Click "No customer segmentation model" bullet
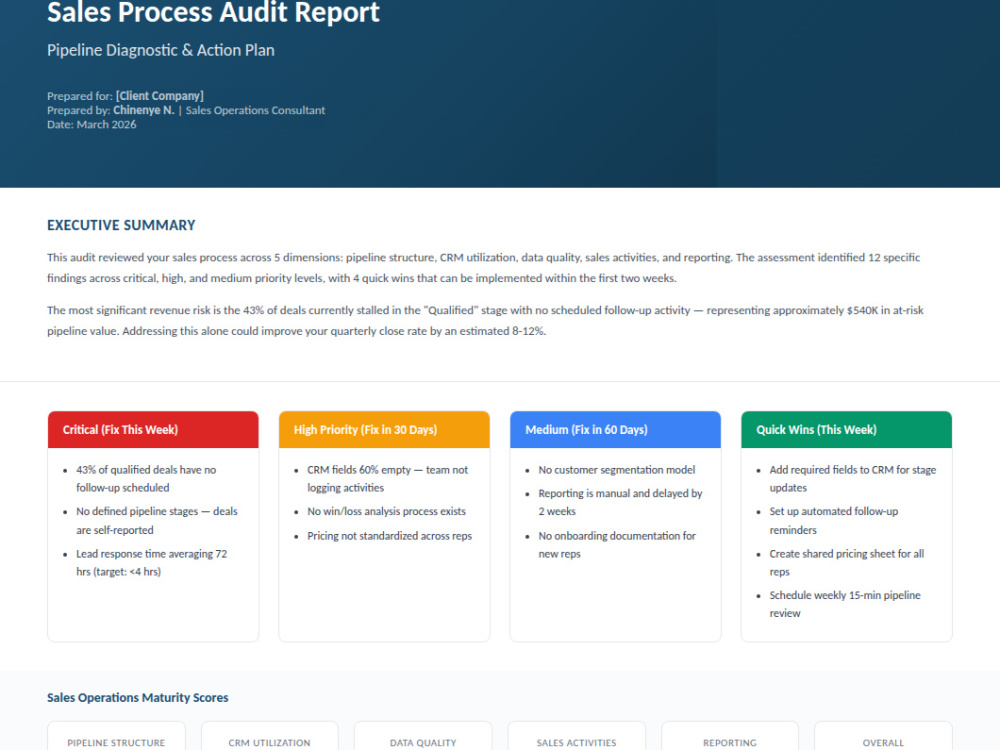This screenshot has height=750, width=1000. click(617, 470)
